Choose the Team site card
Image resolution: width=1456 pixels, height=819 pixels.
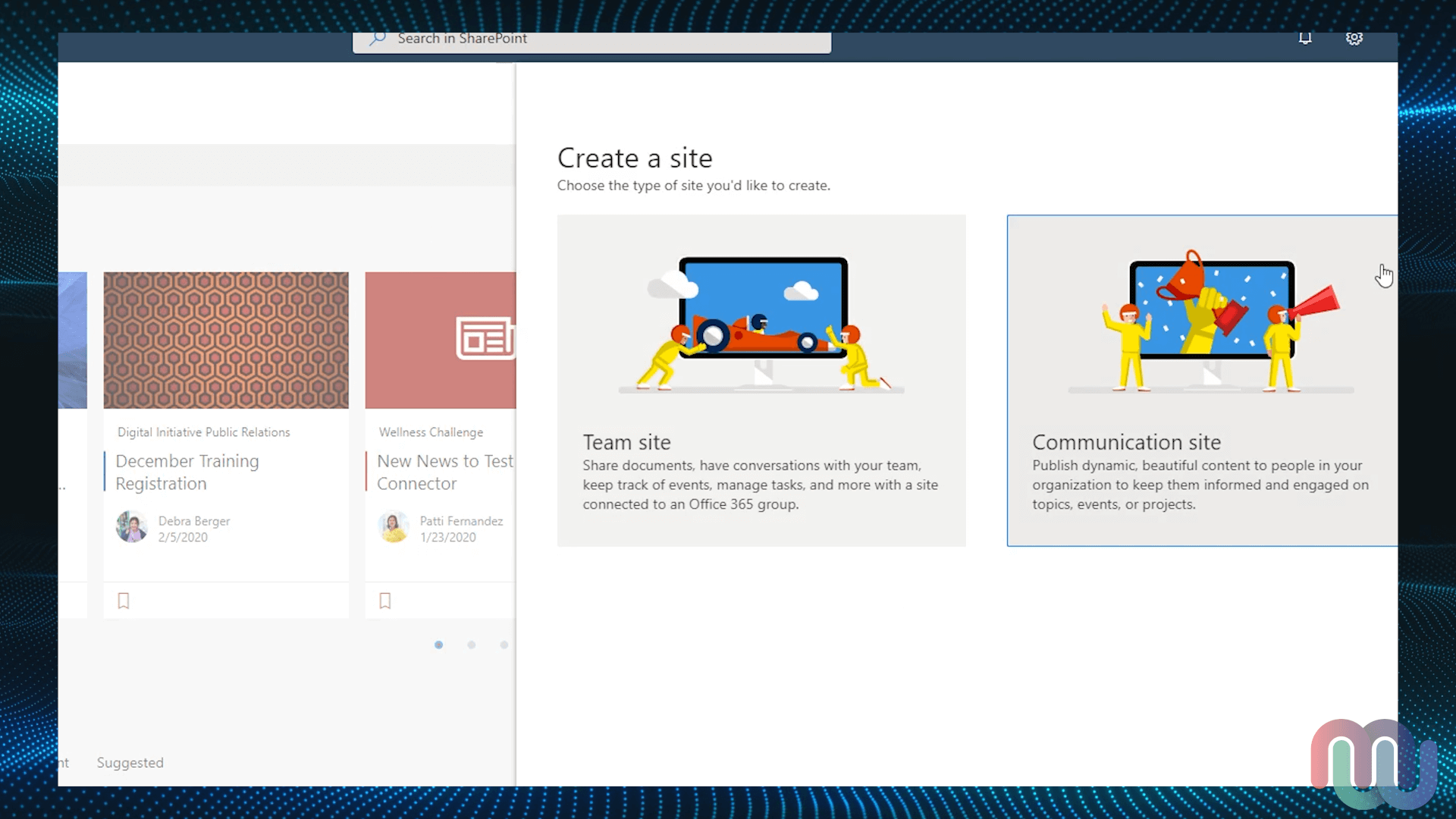[x=761, y=380]
